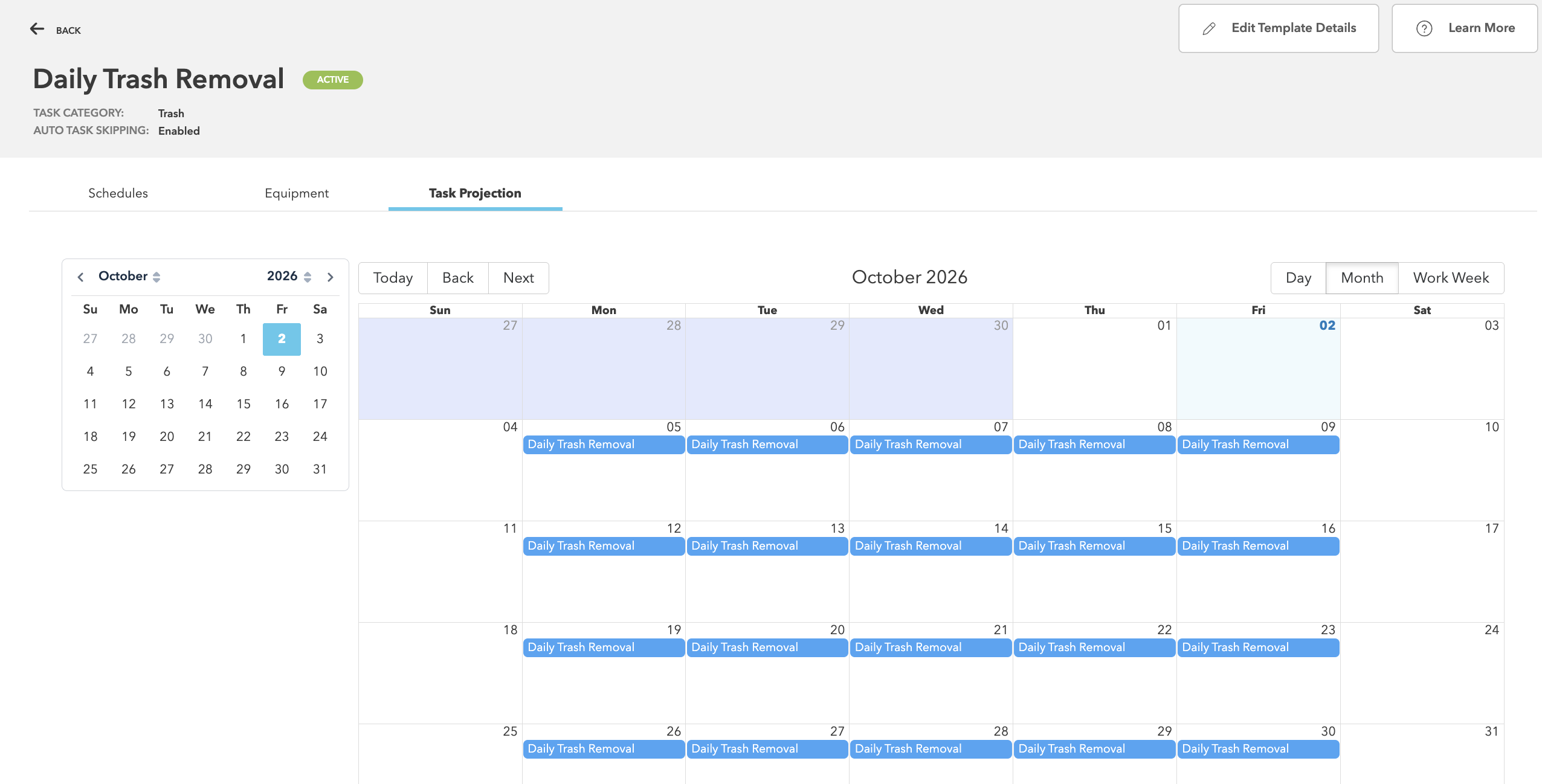Select 20 in the mini calendar
The image size is (1542, 784).
click(167, 437)
